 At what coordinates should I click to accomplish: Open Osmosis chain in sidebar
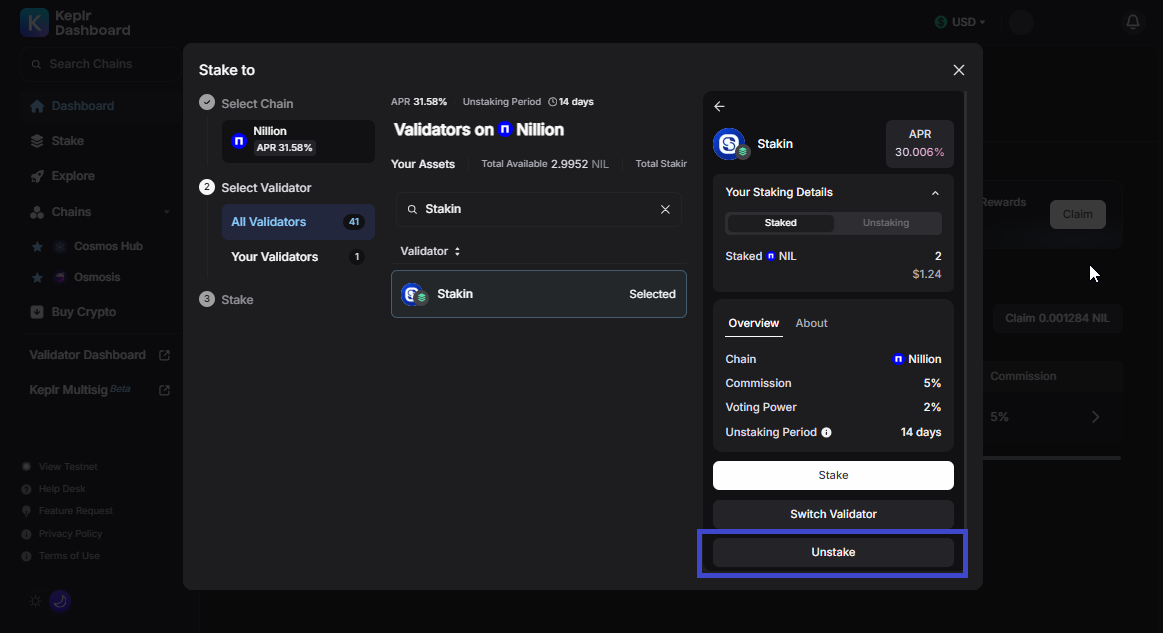(x=97, y=278)
